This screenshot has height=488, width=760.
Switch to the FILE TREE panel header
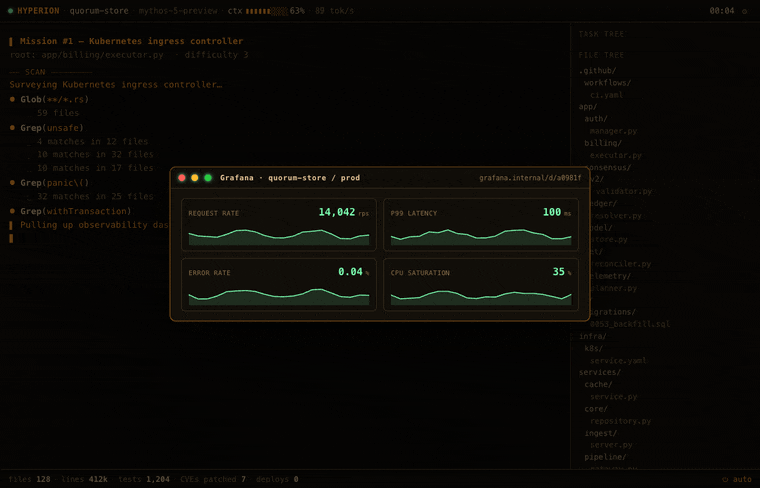pos(602,55)
